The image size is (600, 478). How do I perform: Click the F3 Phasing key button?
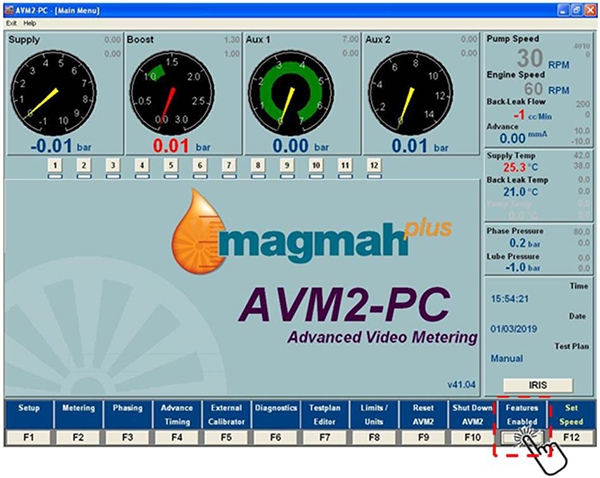pos(127,437)
